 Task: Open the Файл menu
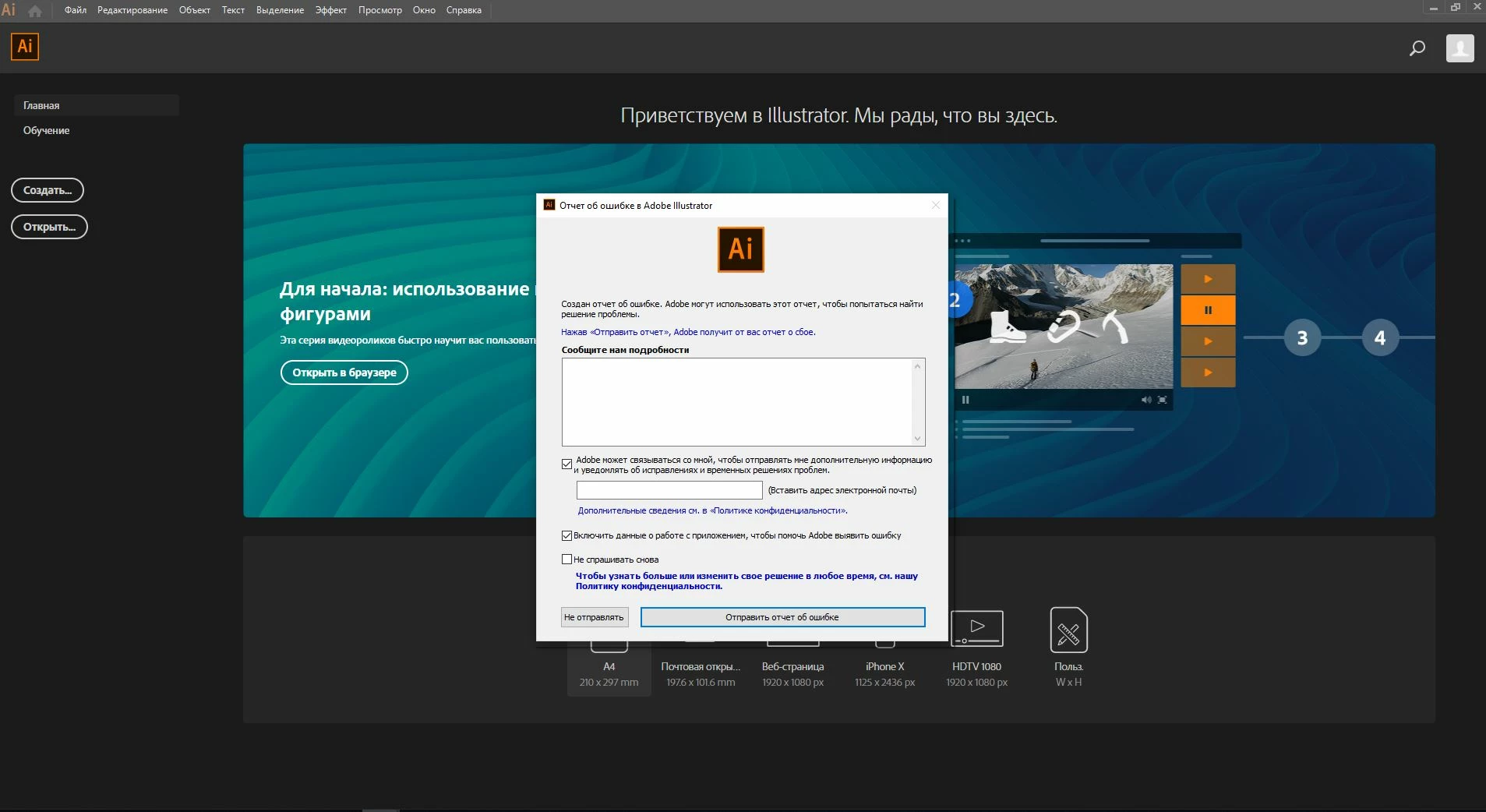pyautogui.click(x=76, y=10)
